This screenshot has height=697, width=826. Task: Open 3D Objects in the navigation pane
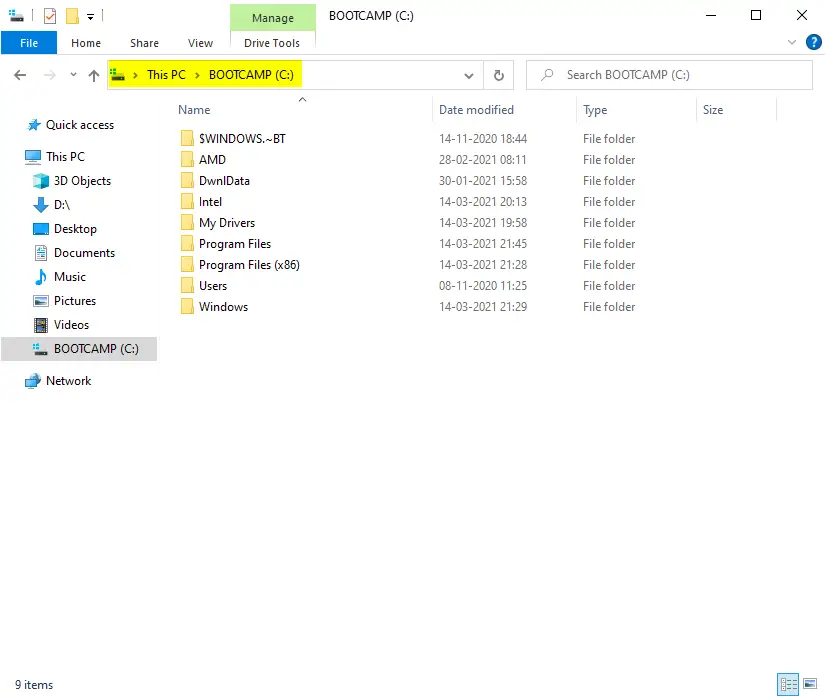click(x=83, y=181)
